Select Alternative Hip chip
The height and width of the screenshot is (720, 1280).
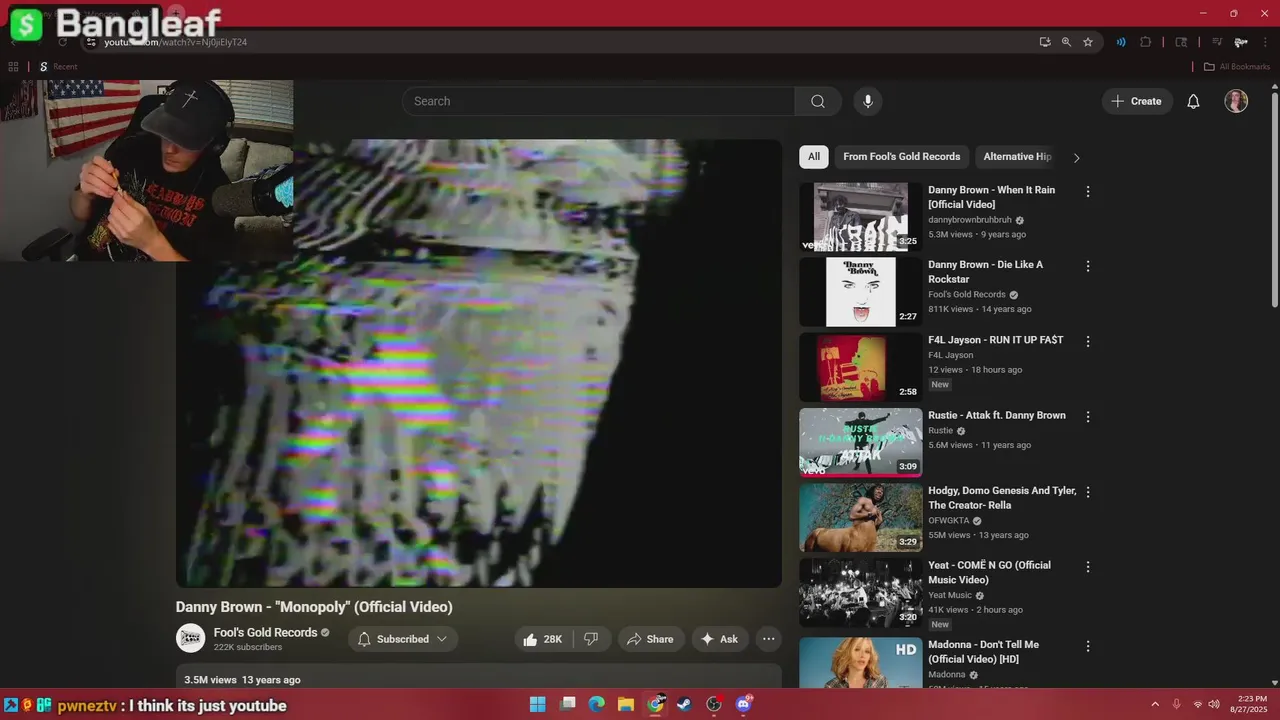tap(1017, 157)
